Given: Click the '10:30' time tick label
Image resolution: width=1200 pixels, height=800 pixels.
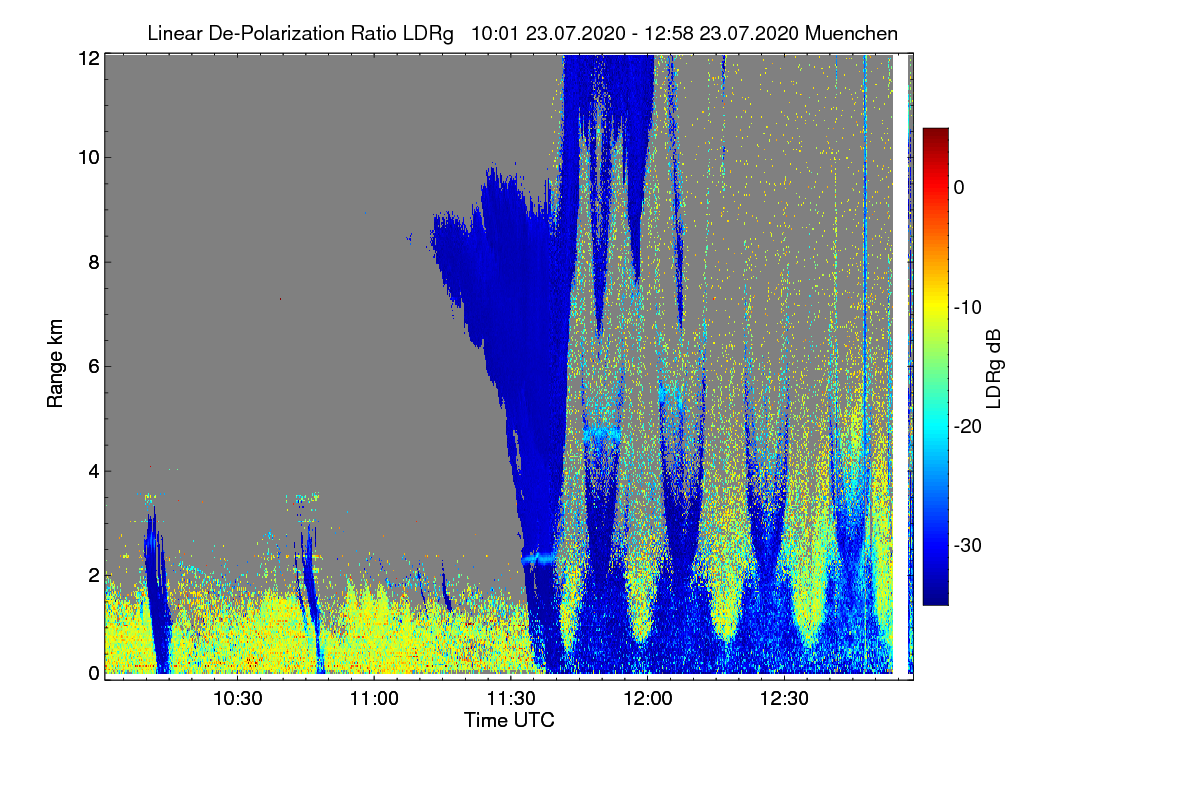Looking at the screenshot, I should tap(237, 698).
